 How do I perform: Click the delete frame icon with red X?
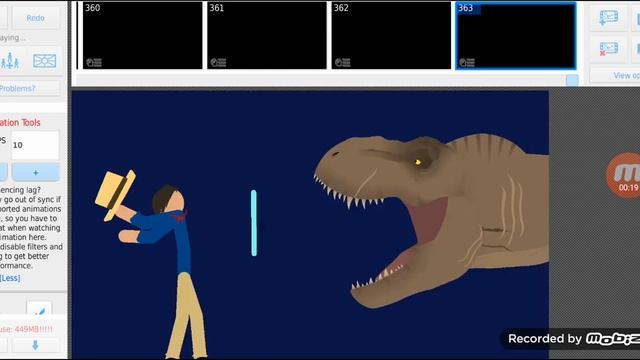tap(609, 49)
